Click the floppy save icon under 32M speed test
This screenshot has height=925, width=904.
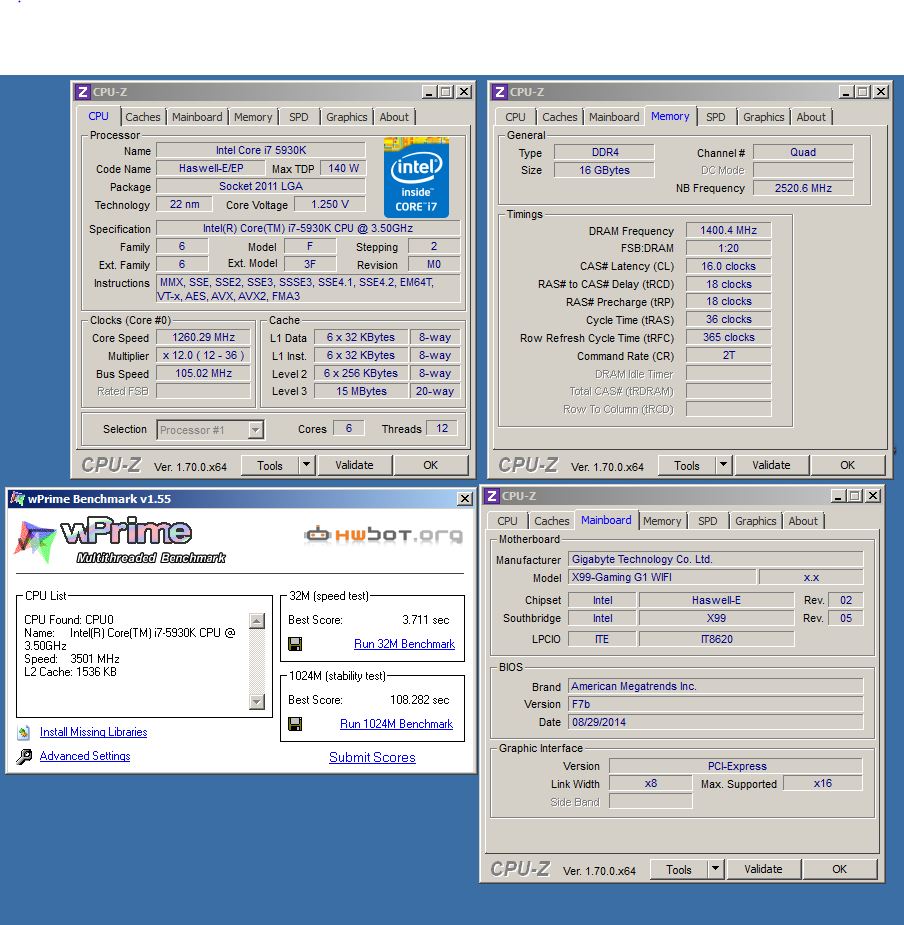click(x=295, y=644)
